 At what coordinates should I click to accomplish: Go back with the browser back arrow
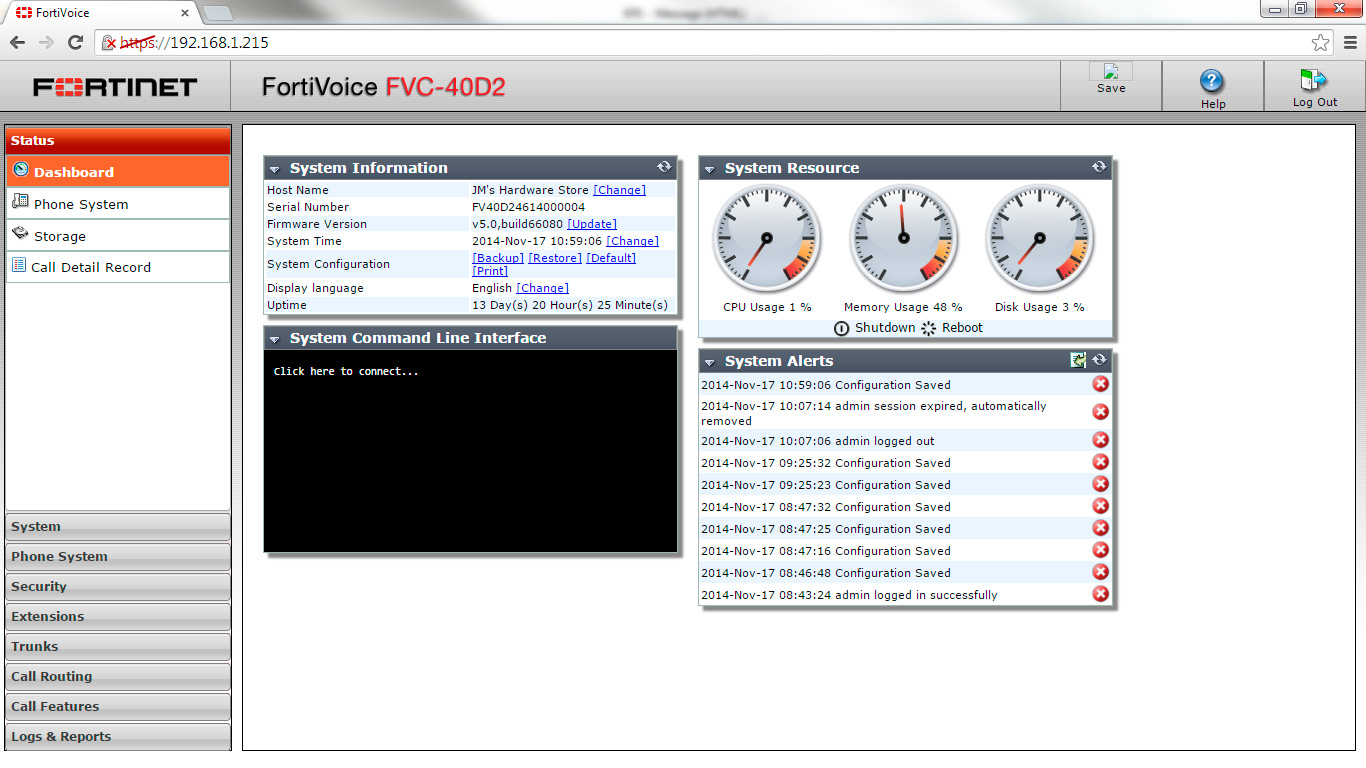[17, 42]
